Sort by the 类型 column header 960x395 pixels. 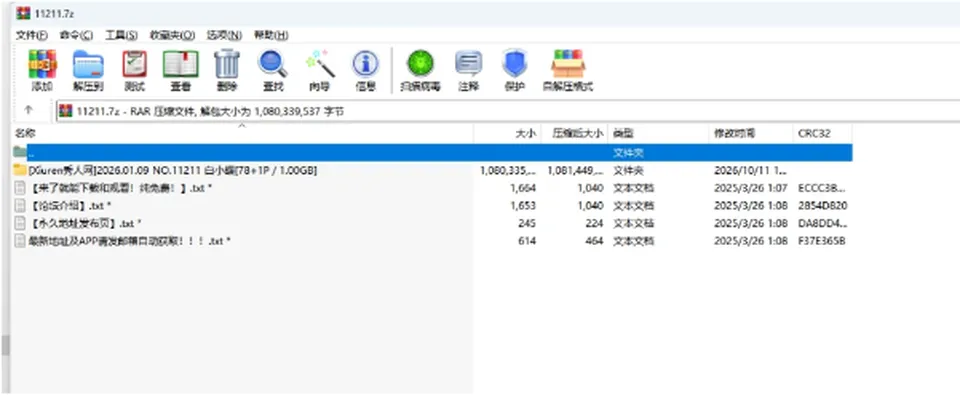pyautogui.click(x=659, y=133)
